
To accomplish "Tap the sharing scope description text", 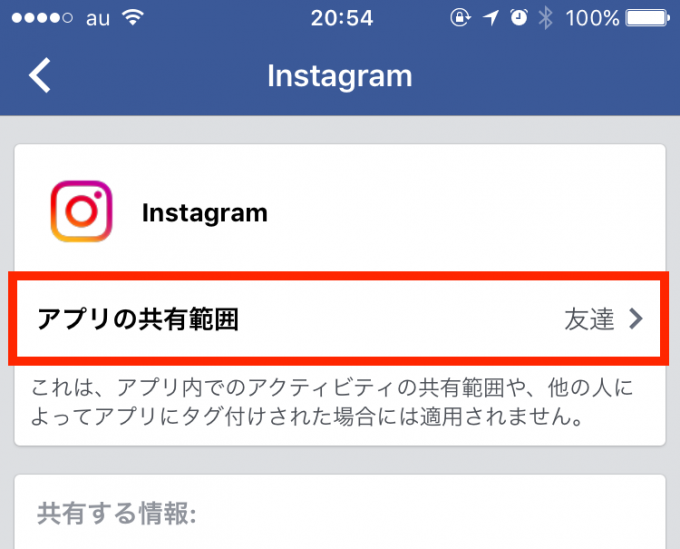I will coord(332,402).
